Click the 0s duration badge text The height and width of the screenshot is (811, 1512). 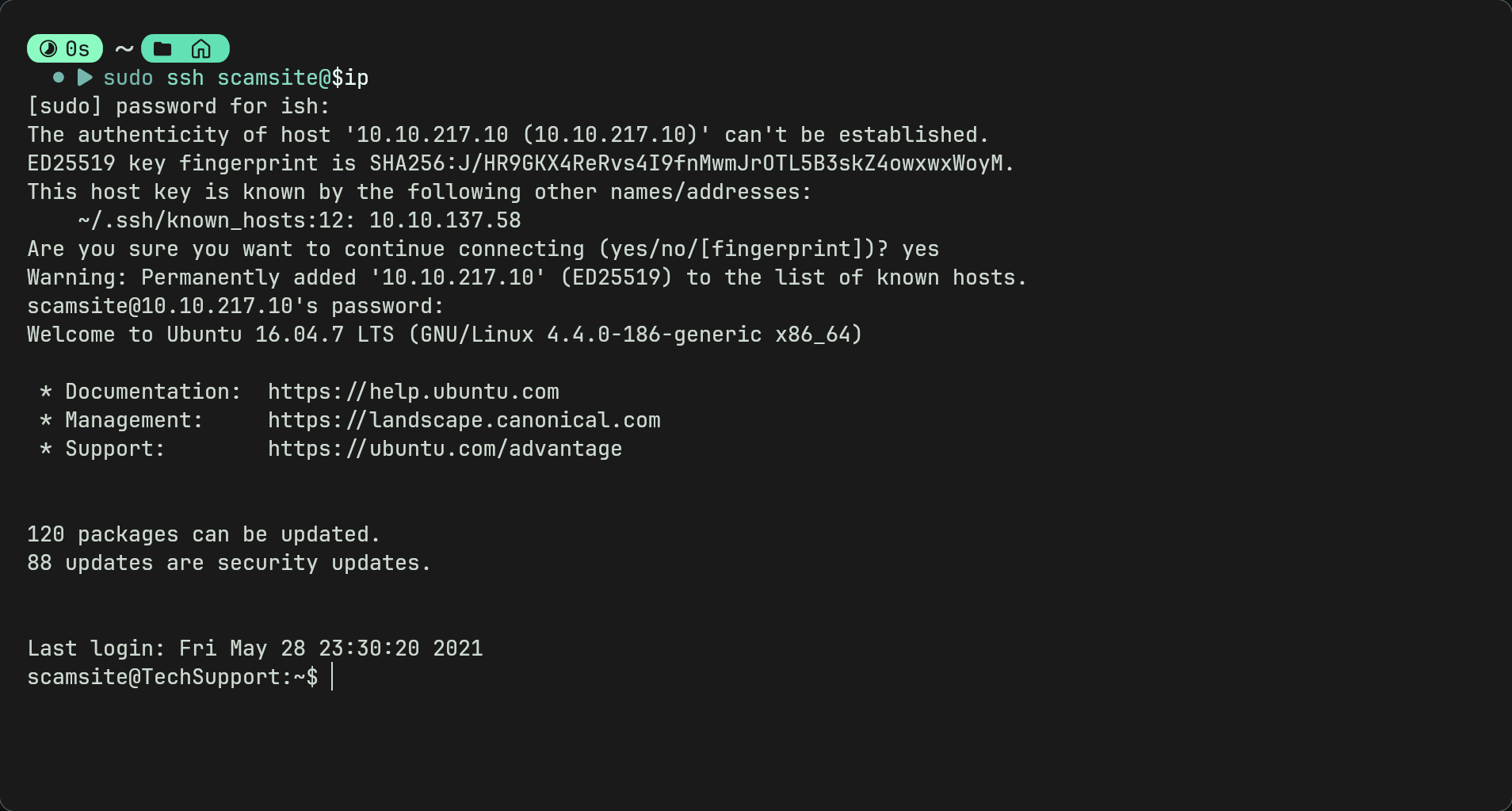tap(78, 49)
